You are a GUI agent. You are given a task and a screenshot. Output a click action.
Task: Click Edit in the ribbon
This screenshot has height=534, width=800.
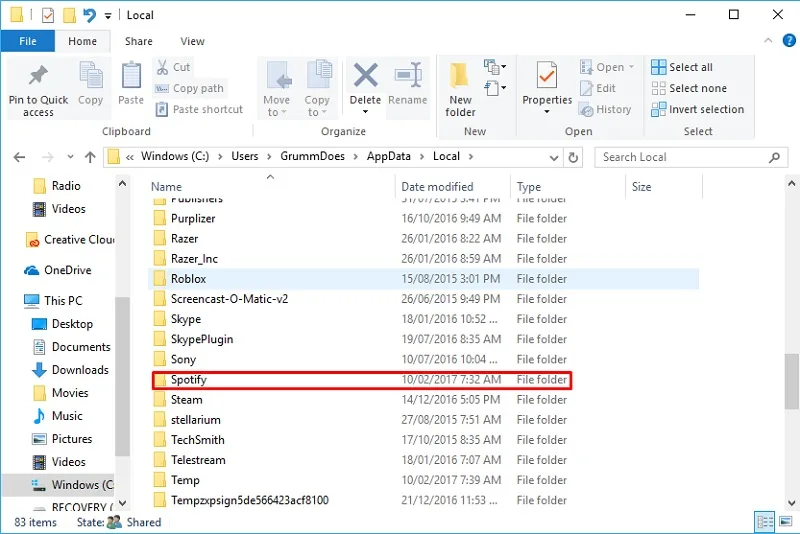[x=598, y=88]
